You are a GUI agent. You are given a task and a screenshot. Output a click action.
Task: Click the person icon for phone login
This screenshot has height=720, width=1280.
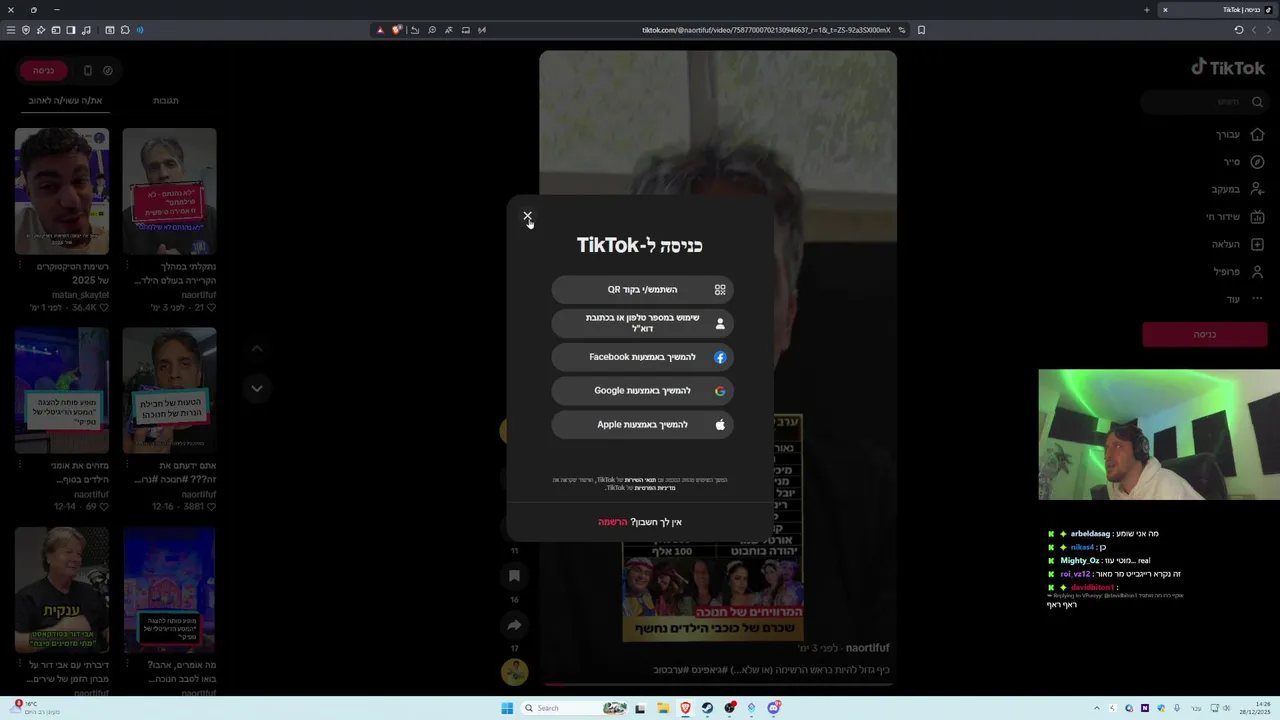720,324
